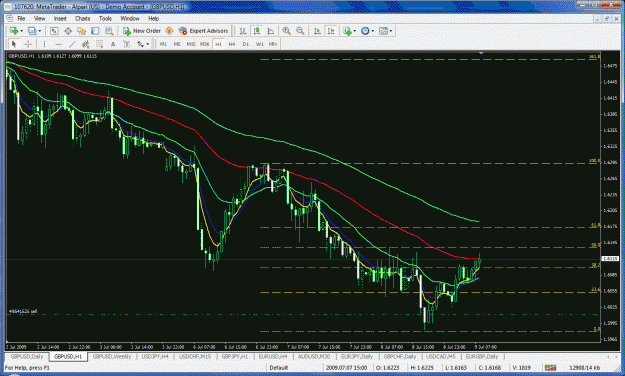625x376 pixels.
Task: Set timeframe to M30
Action: pos(204,44)
